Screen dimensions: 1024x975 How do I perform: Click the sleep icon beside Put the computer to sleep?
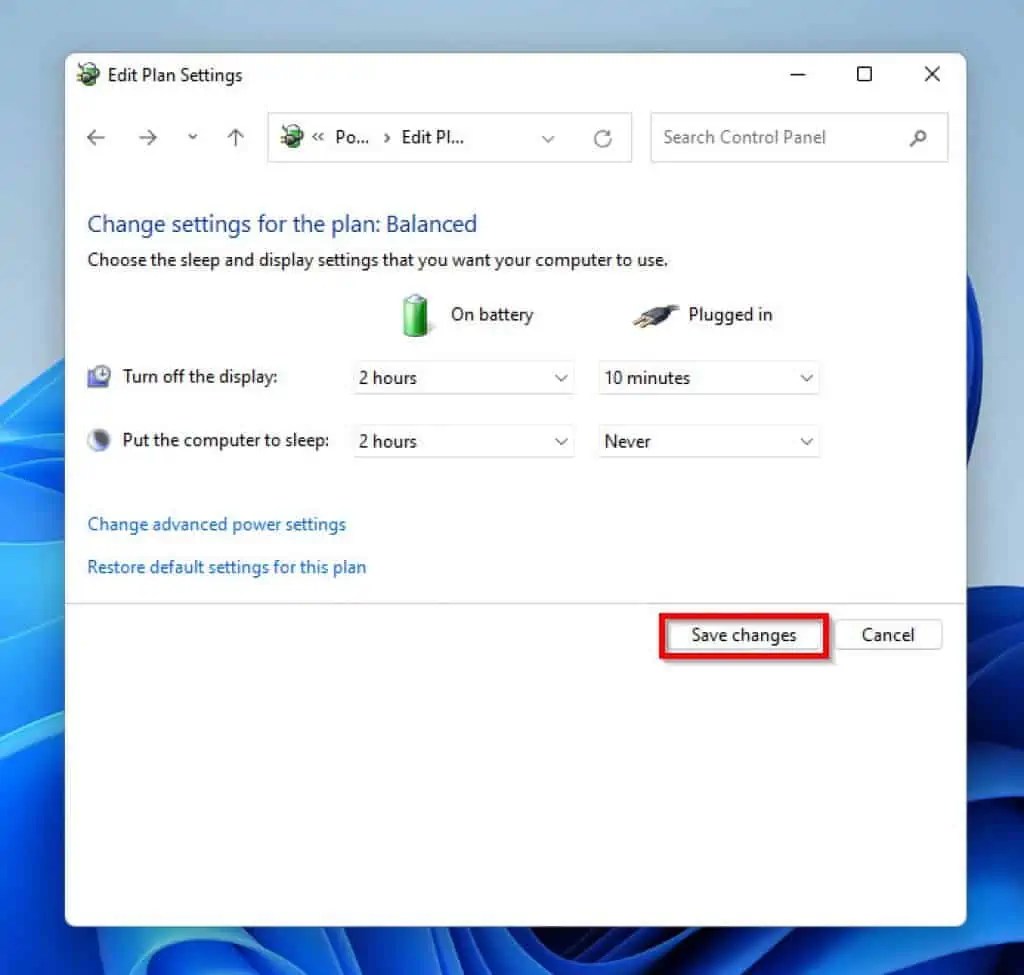pyautogui.click(x=98, y=439)
